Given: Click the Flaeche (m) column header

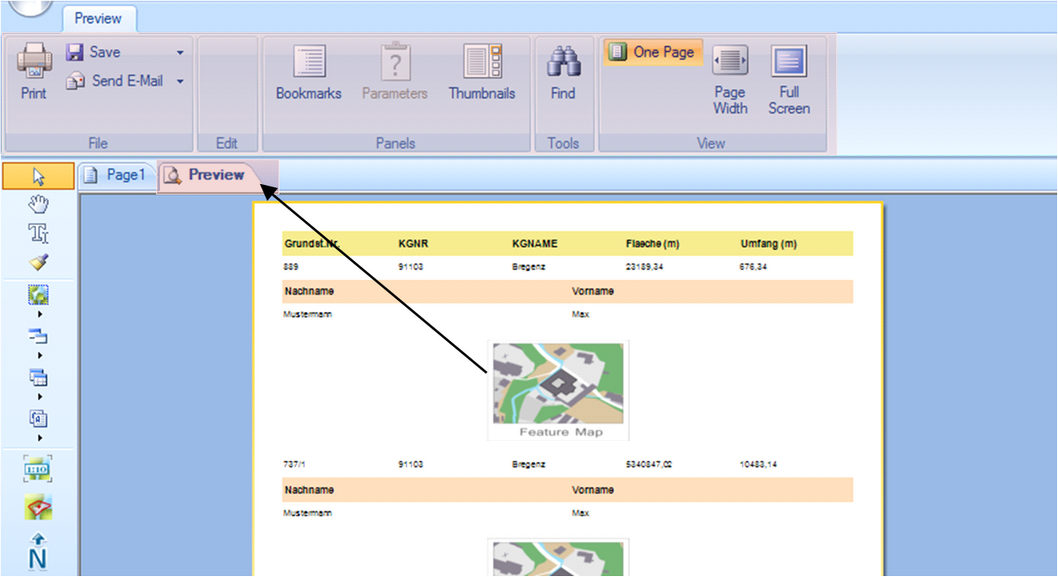Looking at the screenshot, I should [x=652, y=244].
